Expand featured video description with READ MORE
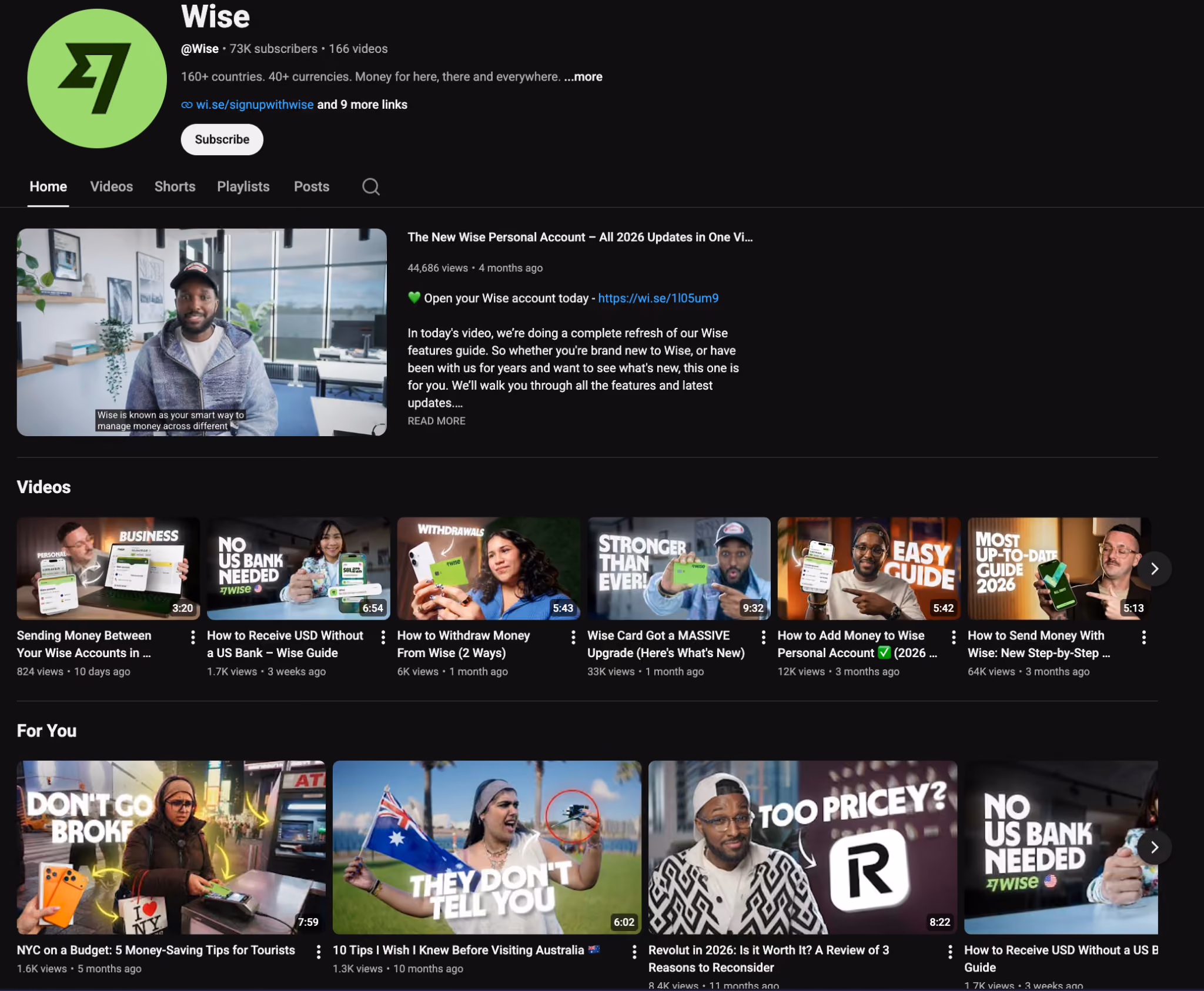This screenshot has width=1204, height=991. pyautogui.click(x=436, y=421)
